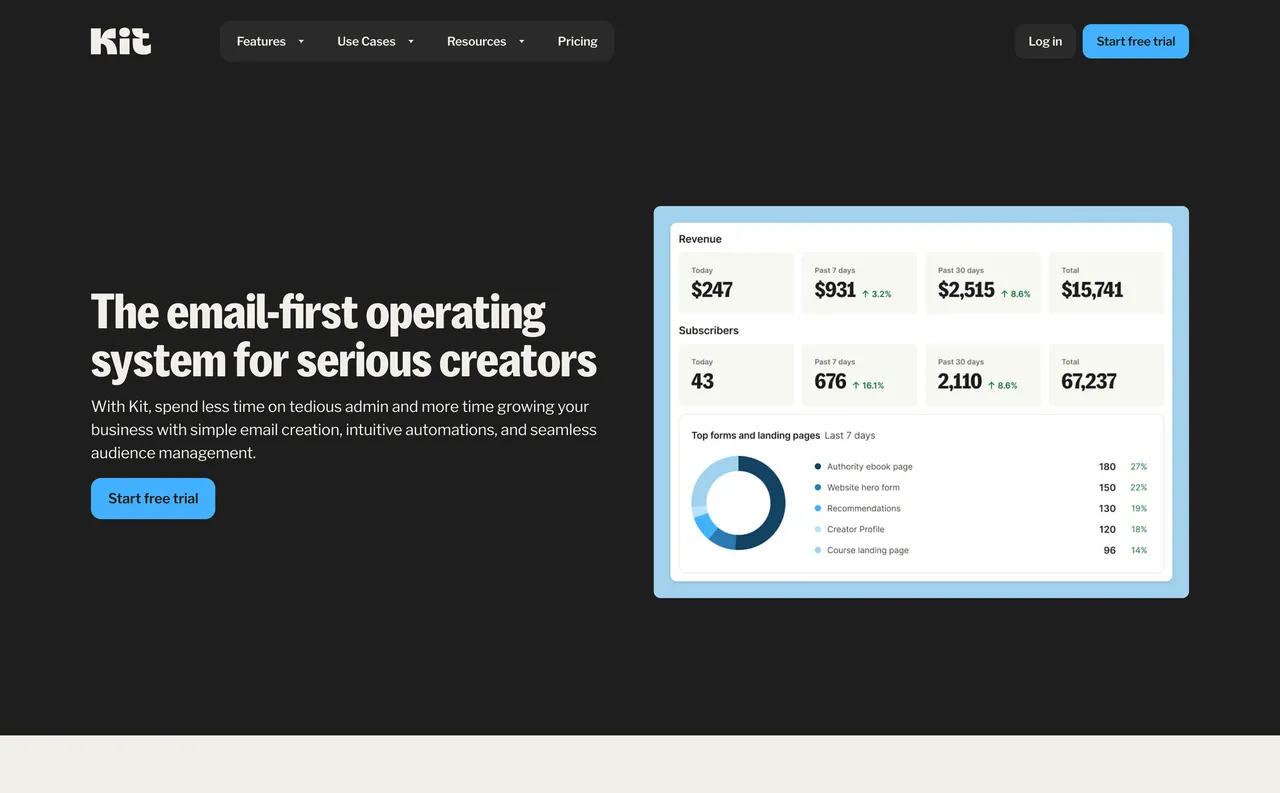1280x793 pixels.
Task: Click the Recommendations legend dot
Action: click(817, 508)
